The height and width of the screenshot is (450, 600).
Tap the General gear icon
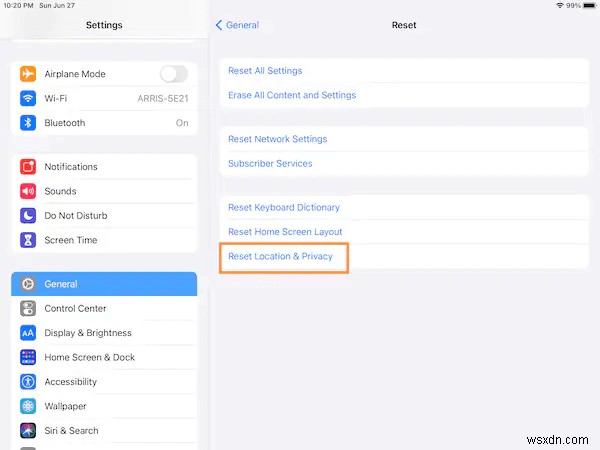click(x=28, y=284)
